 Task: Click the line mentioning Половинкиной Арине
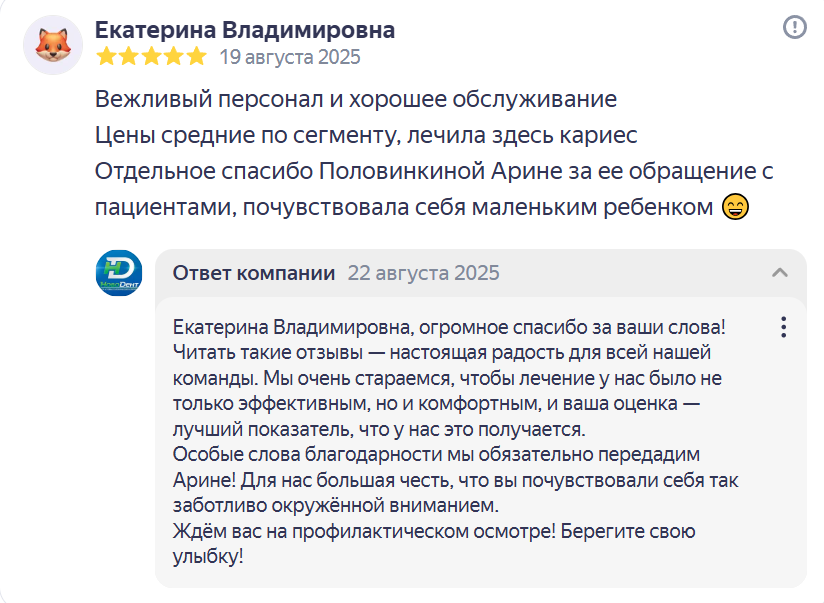(434, 171)
